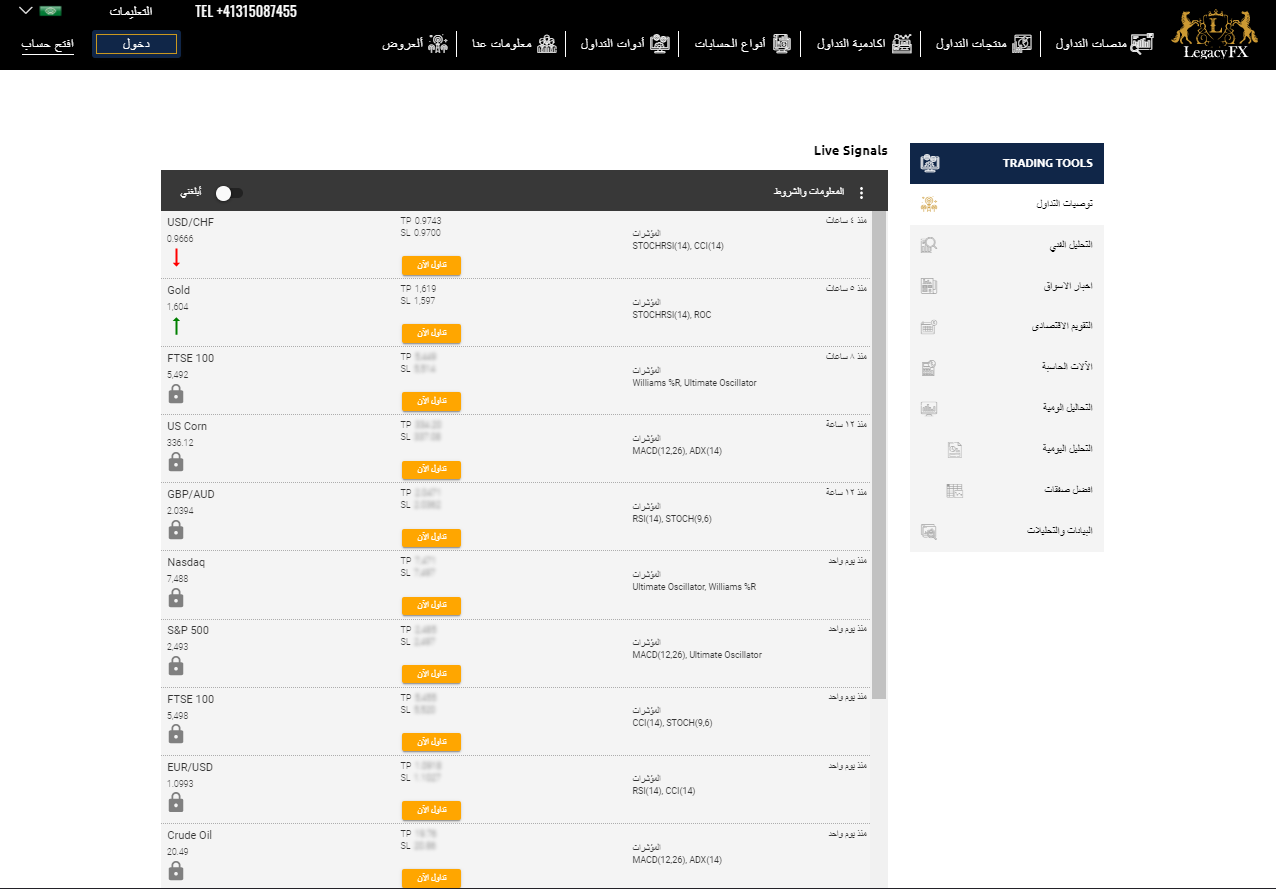The image size is (1276, 889).
Task: Click the Nasdaq instrument name
Action: point(184,562)
